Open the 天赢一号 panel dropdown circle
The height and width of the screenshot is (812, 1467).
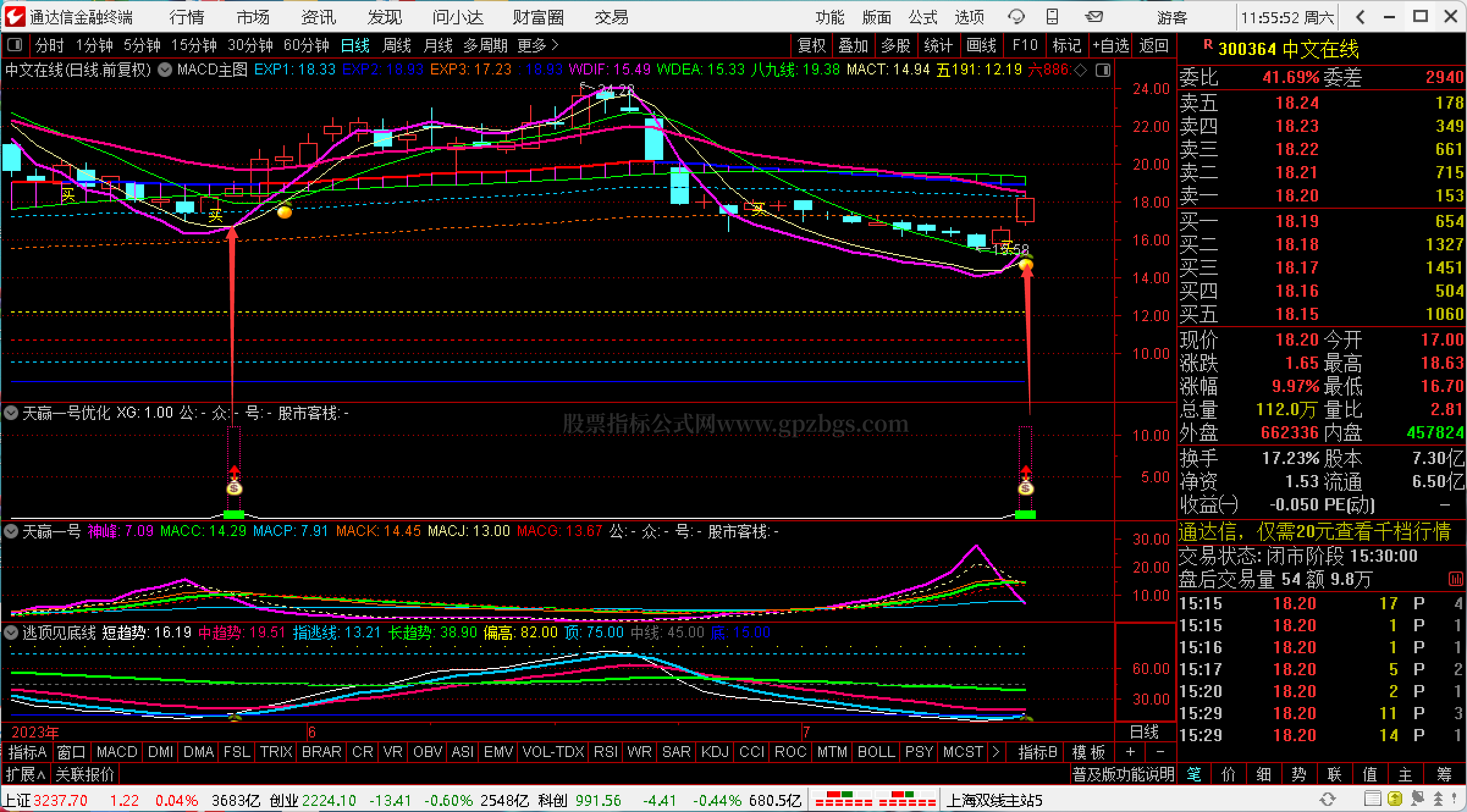coord(10,531)
